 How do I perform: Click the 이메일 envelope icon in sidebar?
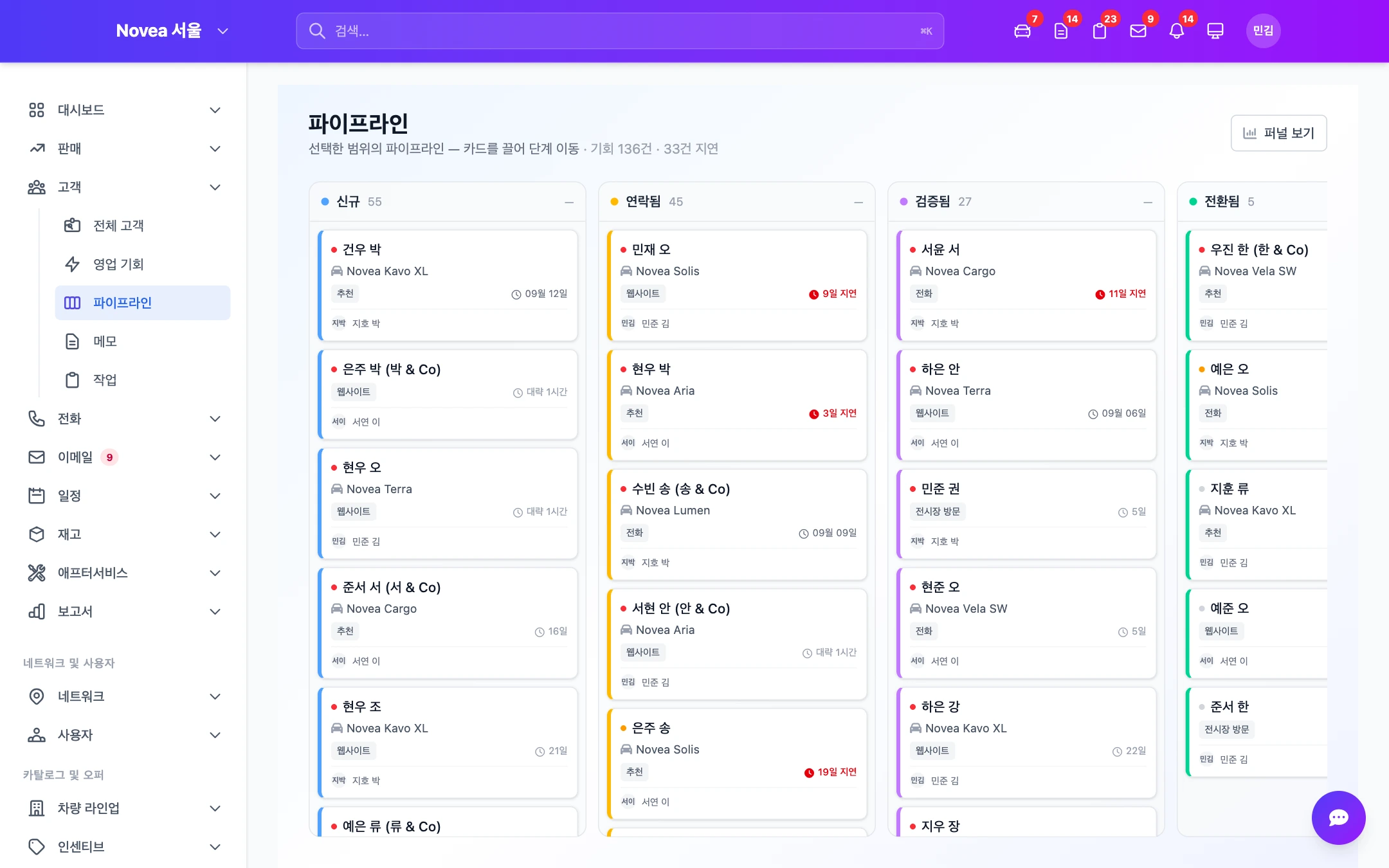(x=37, y=457)
